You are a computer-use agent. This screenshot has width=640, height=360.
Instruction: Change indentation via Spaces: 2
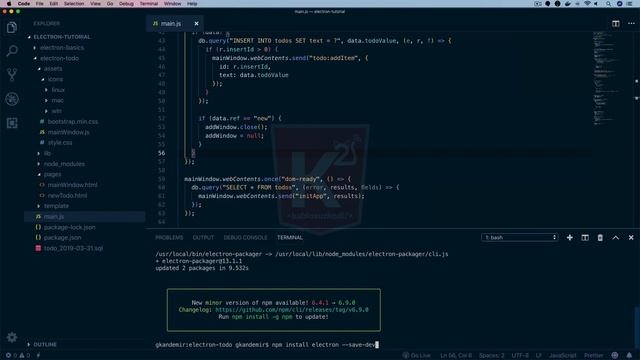coord(491,355)
